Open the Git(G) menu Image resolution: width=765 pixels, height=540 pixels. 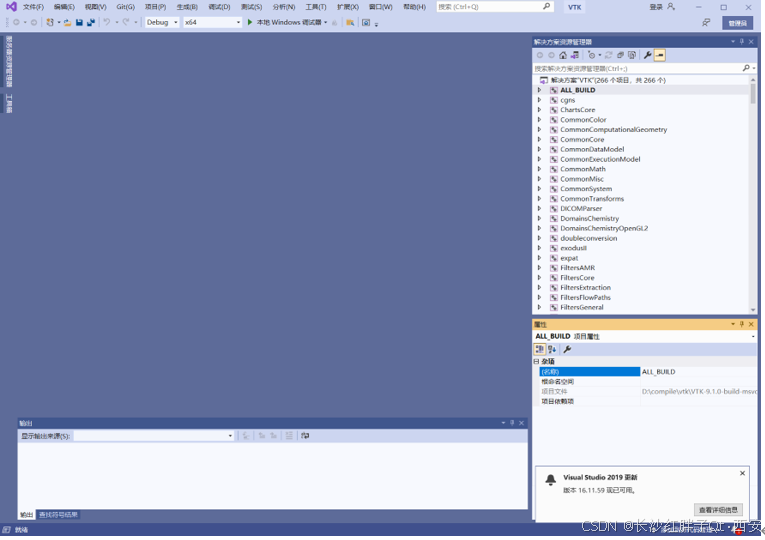click(125, 7)
